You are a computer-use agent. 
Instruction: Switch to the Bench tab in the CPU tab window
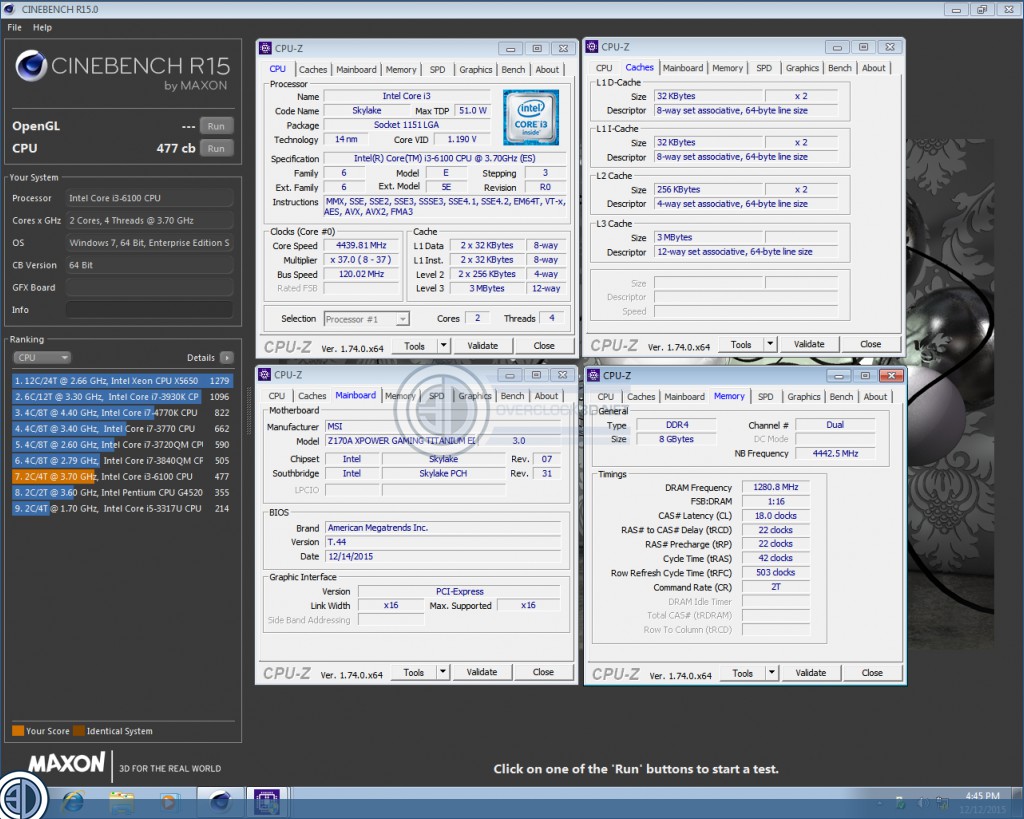click(513, 69)
